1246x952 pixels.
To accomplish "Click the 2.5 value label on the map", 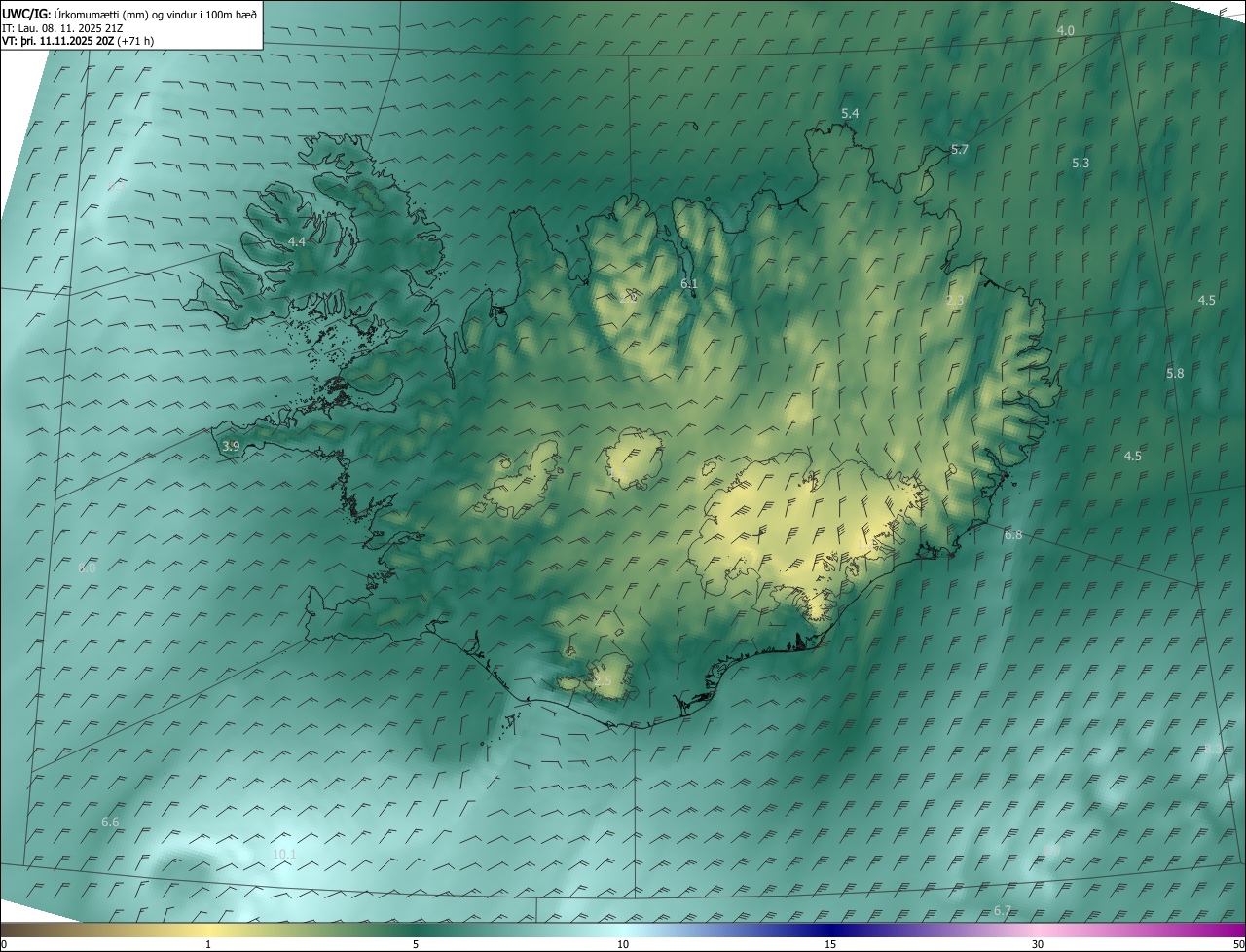I will [604, 681].
